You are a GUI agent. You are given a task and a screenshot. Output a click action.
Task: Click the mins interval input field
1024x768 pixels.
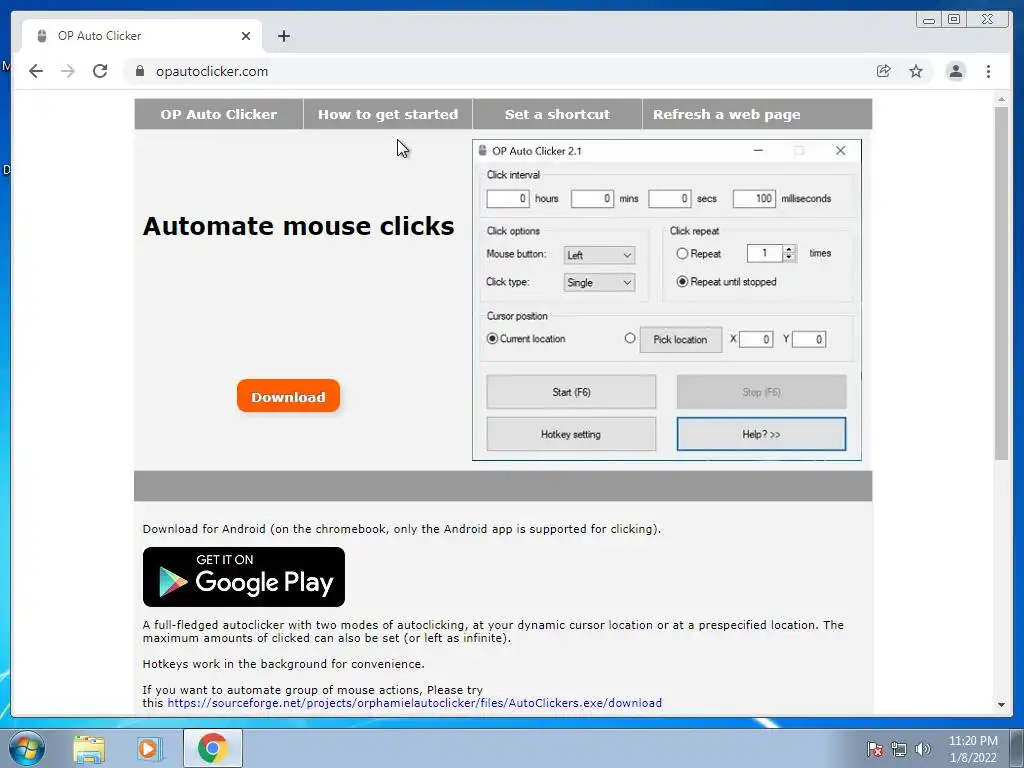point(592,199)
